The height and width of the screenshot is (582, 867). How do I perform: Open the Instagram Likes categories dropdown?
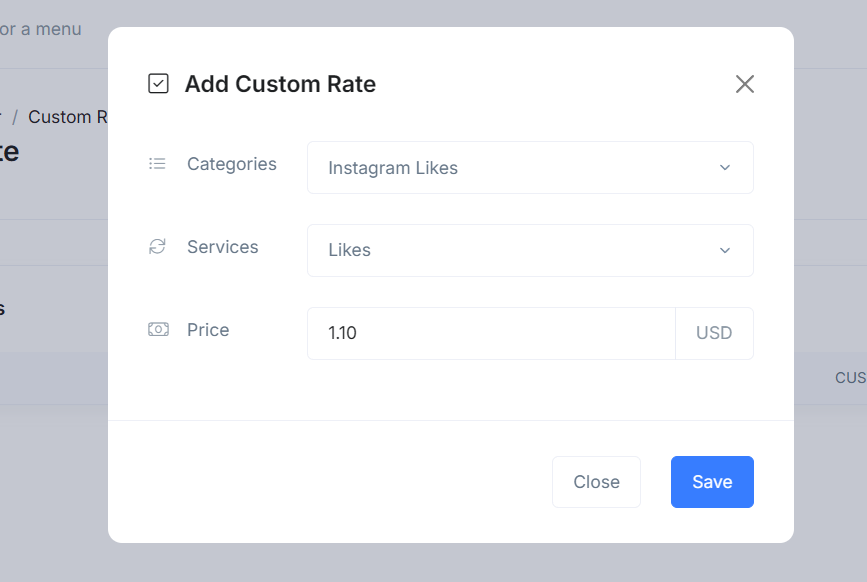coord(530,167)
